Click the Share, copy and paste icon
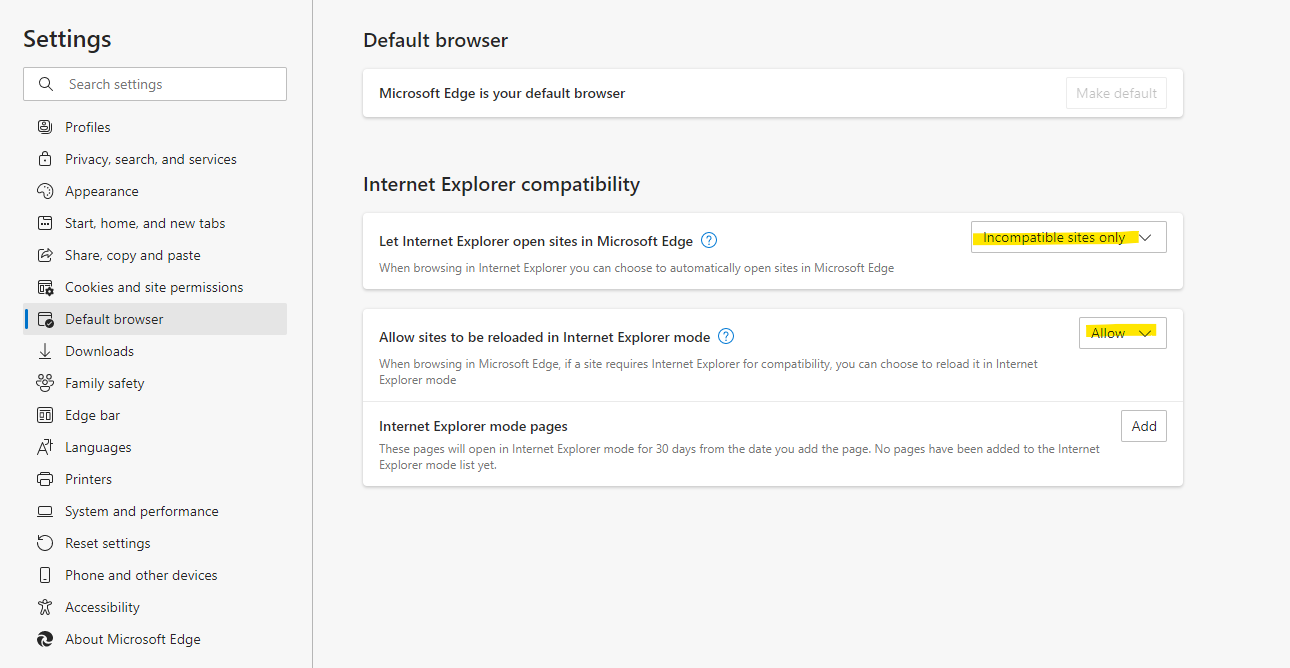 coord(44,255)
